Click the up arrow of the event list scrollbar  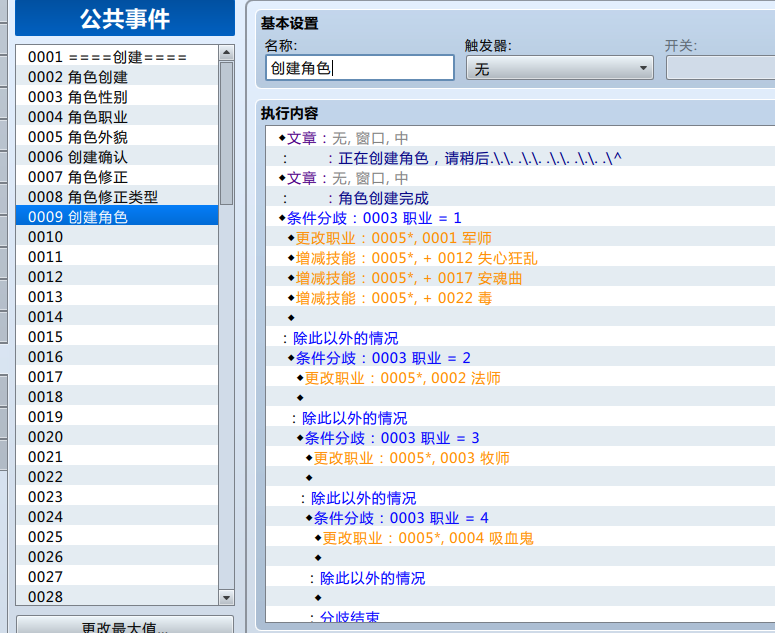[226, 52]
